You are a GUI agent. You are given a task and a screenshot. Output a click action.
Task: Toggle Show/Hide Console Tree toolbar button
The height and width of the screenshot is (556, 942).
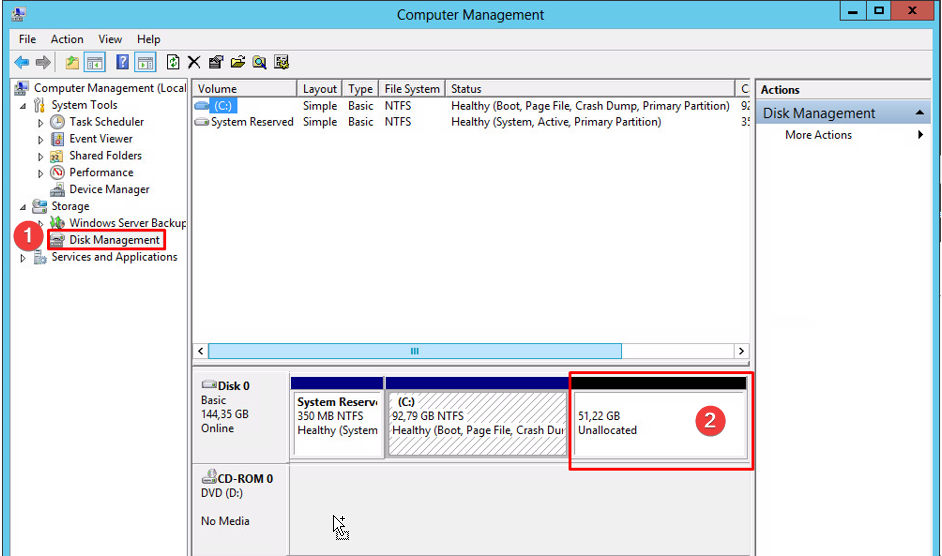(x=95, y=62)
